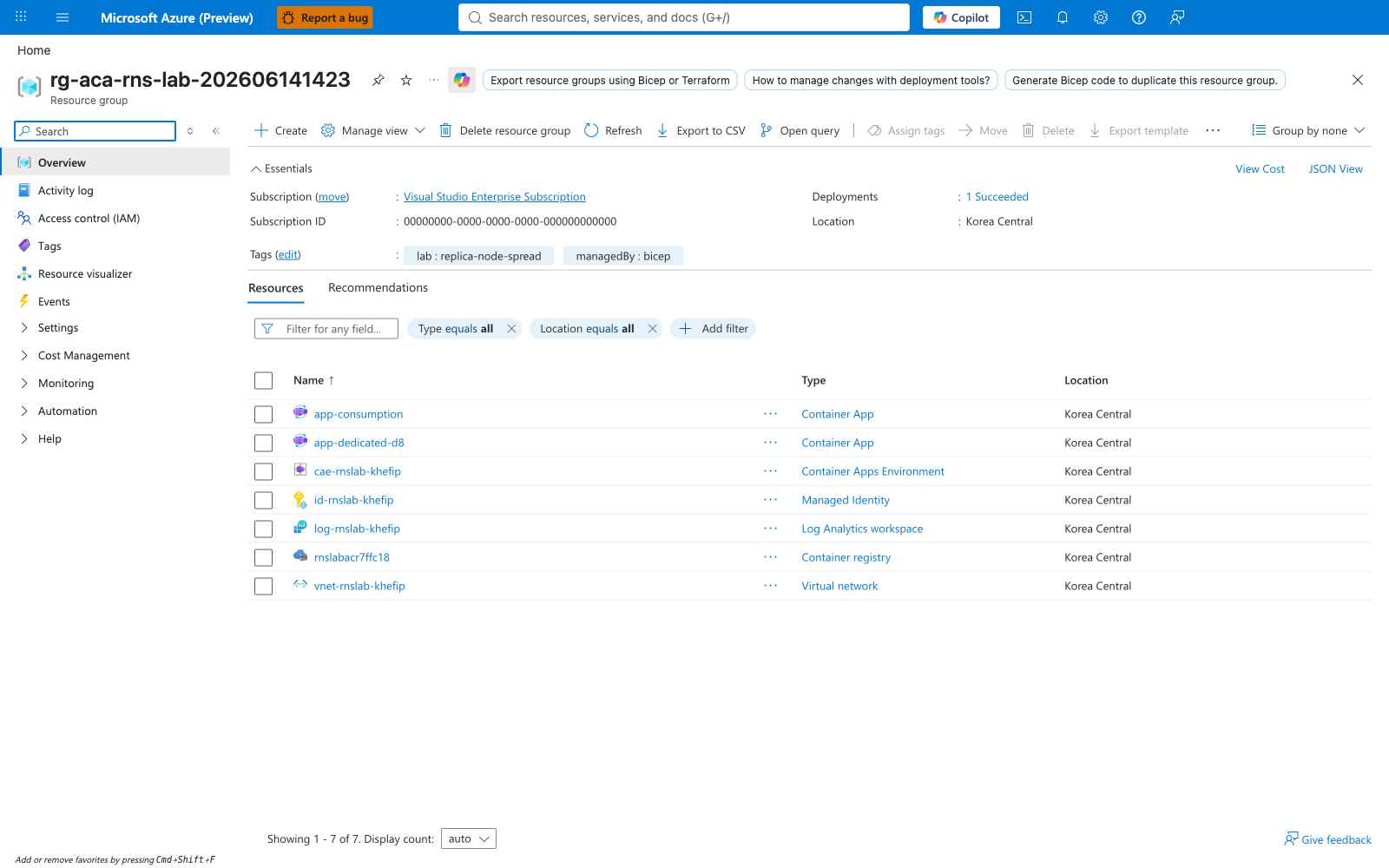Add resource group to favorites star

405,80
